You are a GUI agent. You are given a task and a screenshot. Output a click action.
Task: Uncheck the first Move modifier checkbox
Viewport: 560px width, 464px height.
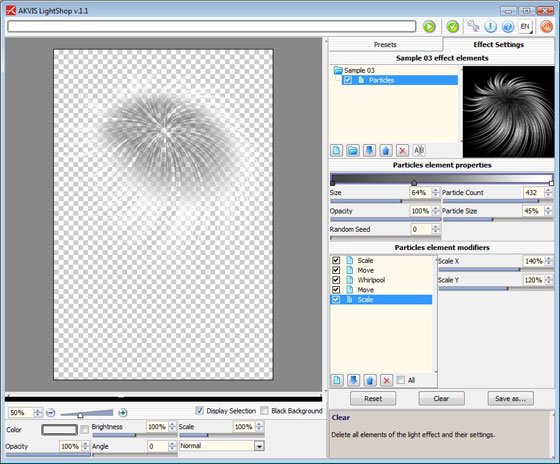coord(336,270)
